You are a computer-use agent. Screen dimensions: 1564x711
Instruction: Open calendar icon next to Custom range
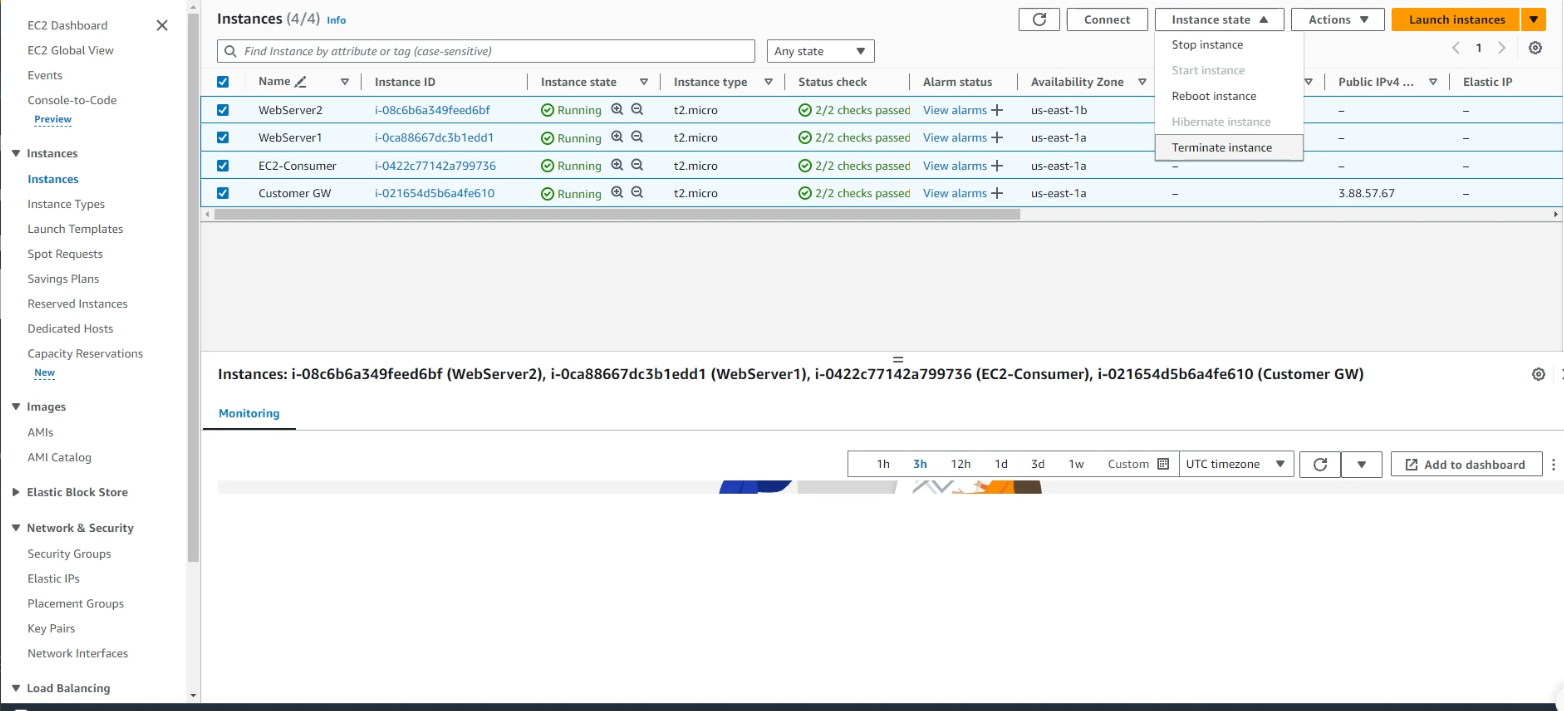tap(1162, 464)
